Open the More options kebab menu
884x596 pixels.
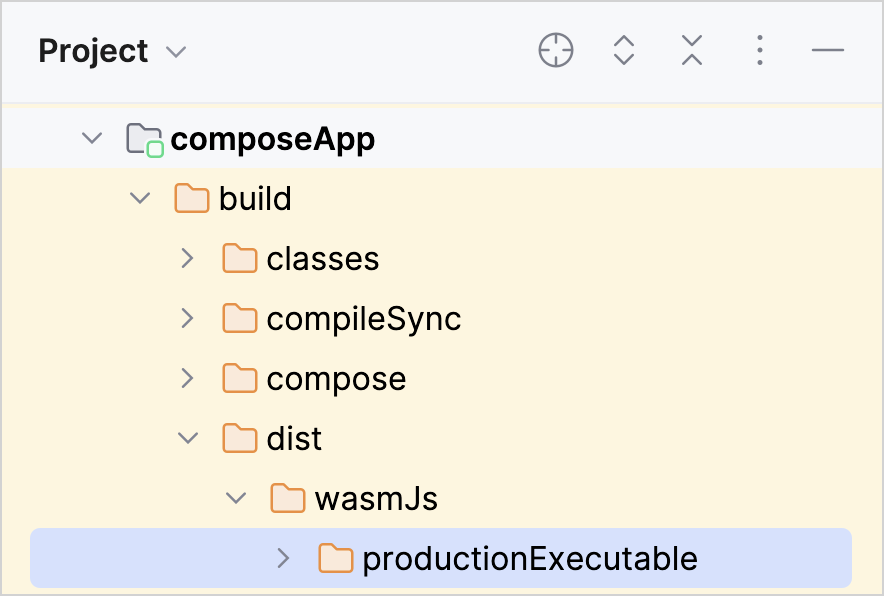759,50
